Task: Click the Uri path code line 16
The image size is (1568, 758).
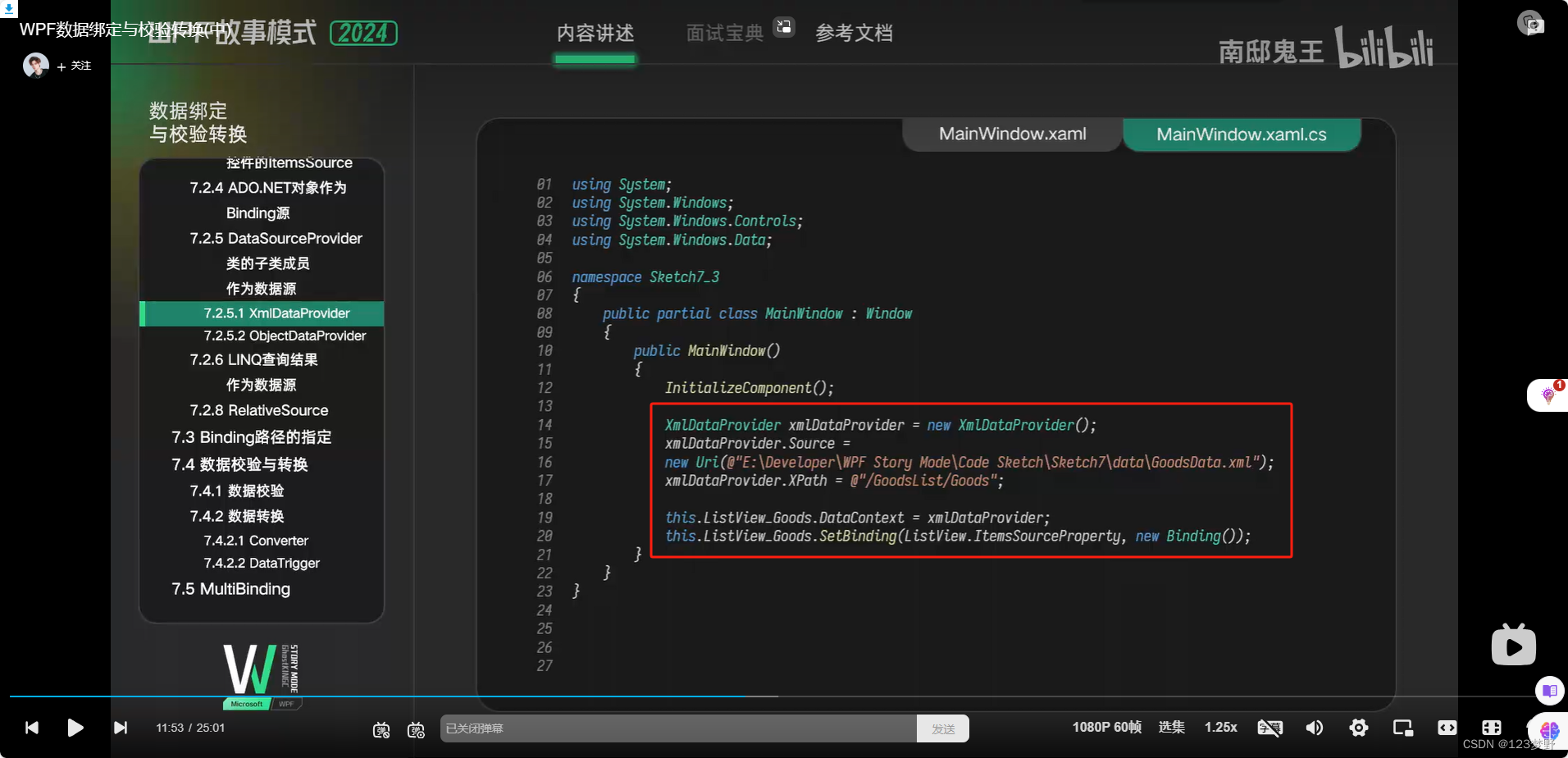Action: point(969,462)
